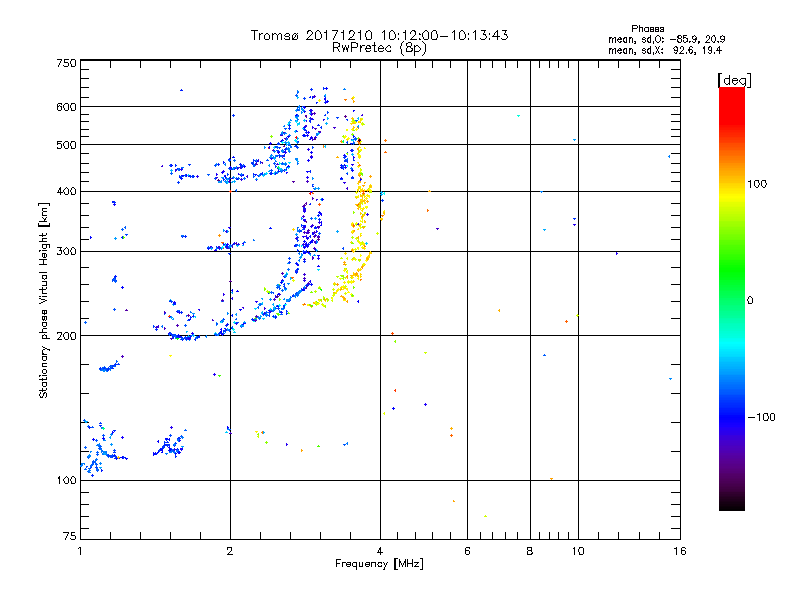Viewport: 800px width, 600px height.
Task: Click the 'Stationary phase Virtual Height [km]' axis title
Action: click(44, 300)
